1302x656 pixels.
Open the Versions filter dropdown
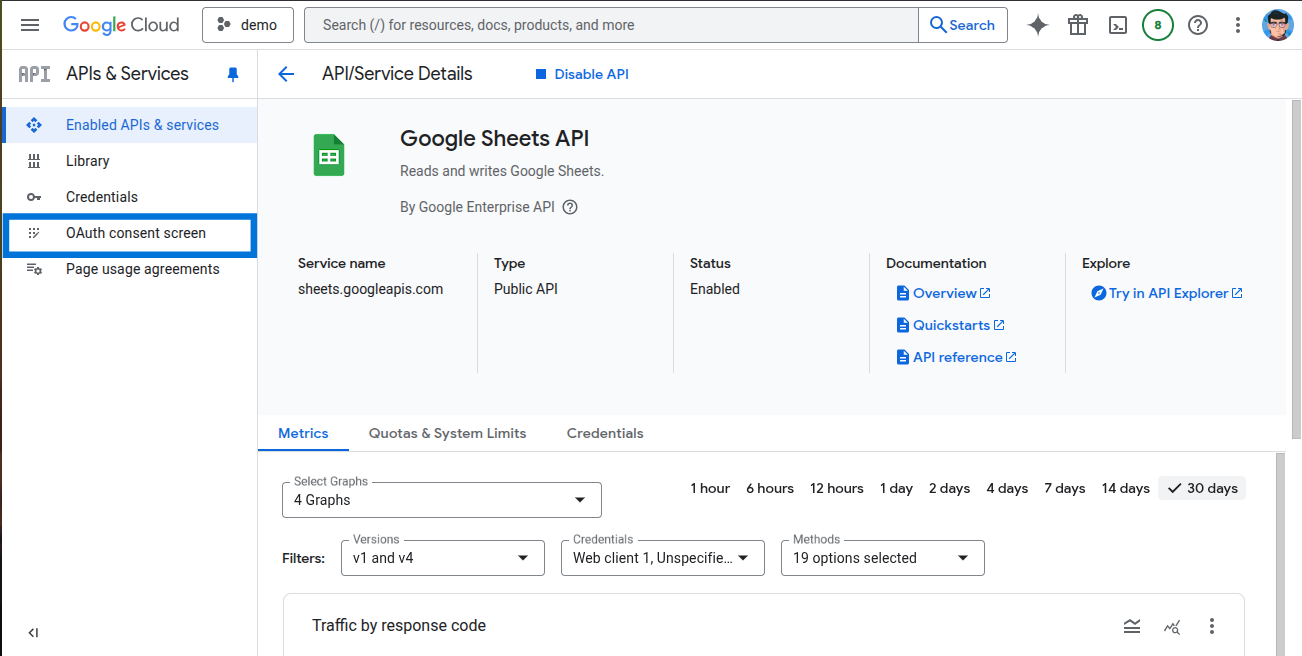pos(443,558)
